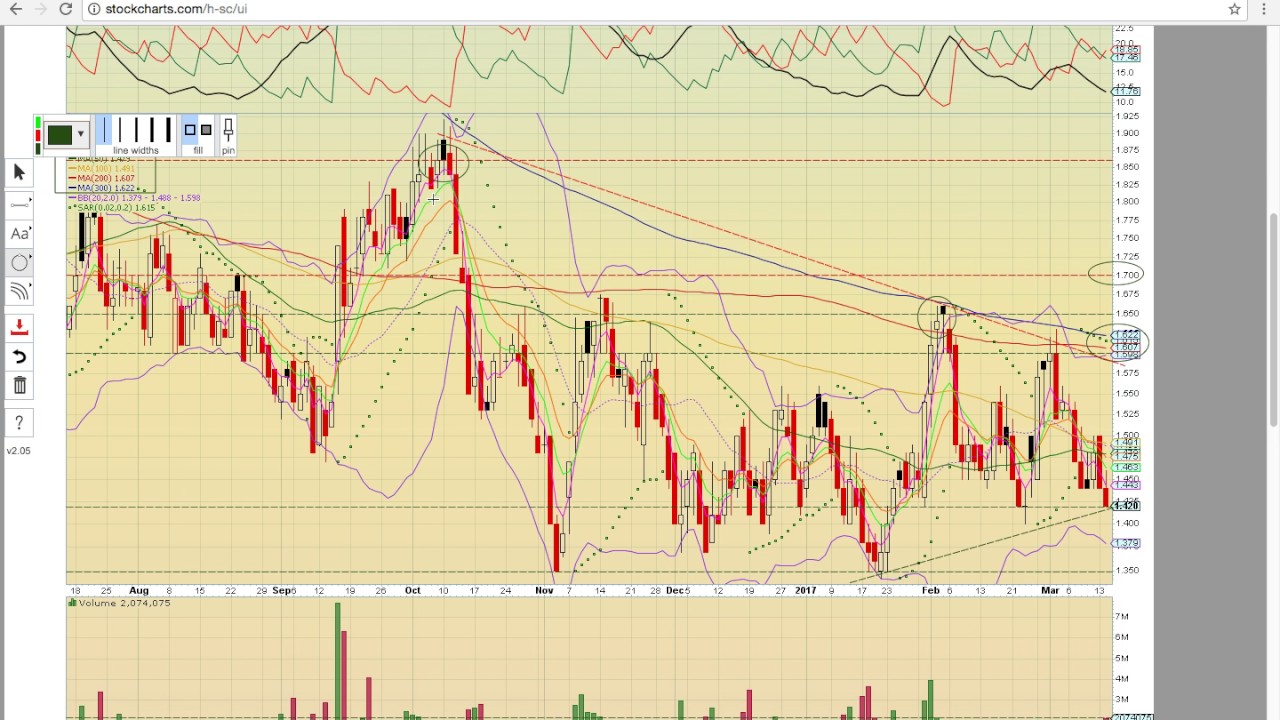
Task: Bookmark this page with the star
Action: pyautogui.click(x=1234, y=9)
